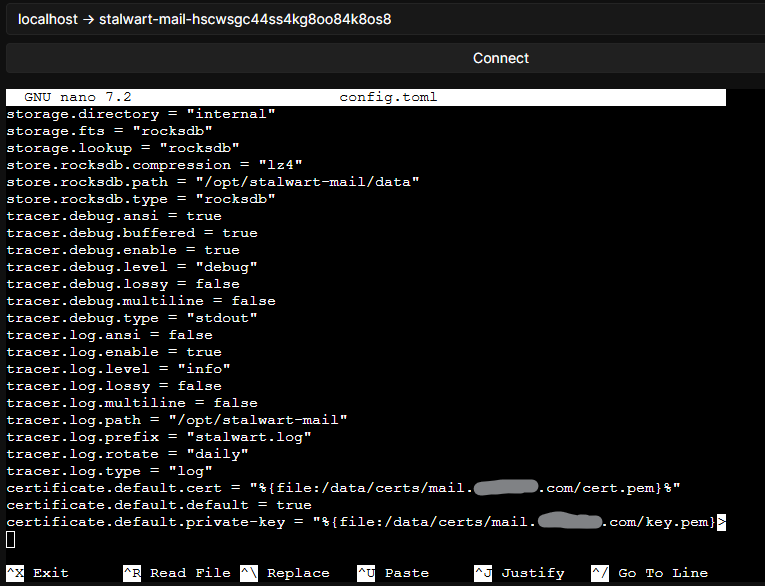Click the ^U Paste shortcut
Screen dimensions: 765x586
(393, 573)
